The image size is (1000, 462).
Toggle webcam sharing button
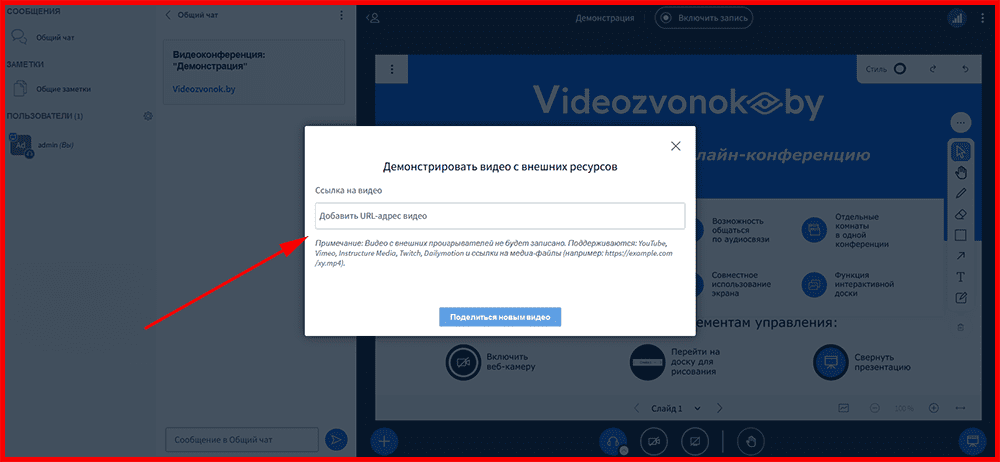(654, 441)
